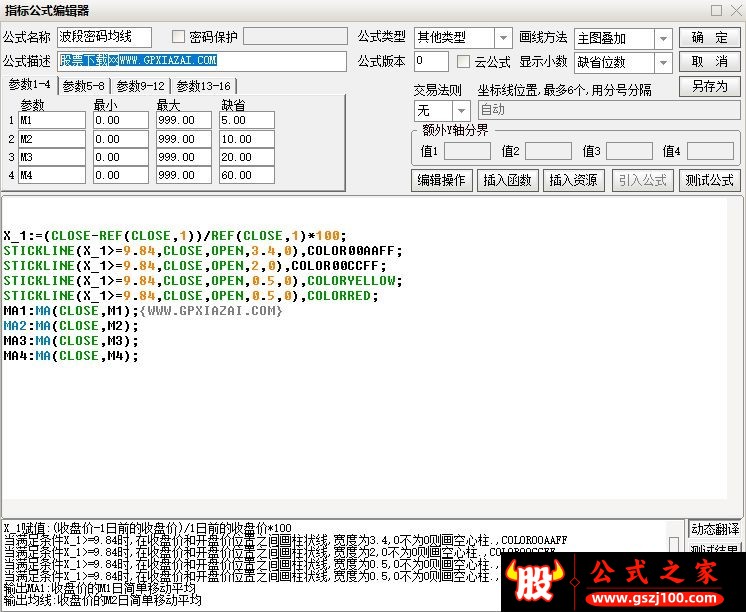This screenshot has width=746, height=612.
Task: Click the X_1 definition code line
Action: click(x=175, y=236)
